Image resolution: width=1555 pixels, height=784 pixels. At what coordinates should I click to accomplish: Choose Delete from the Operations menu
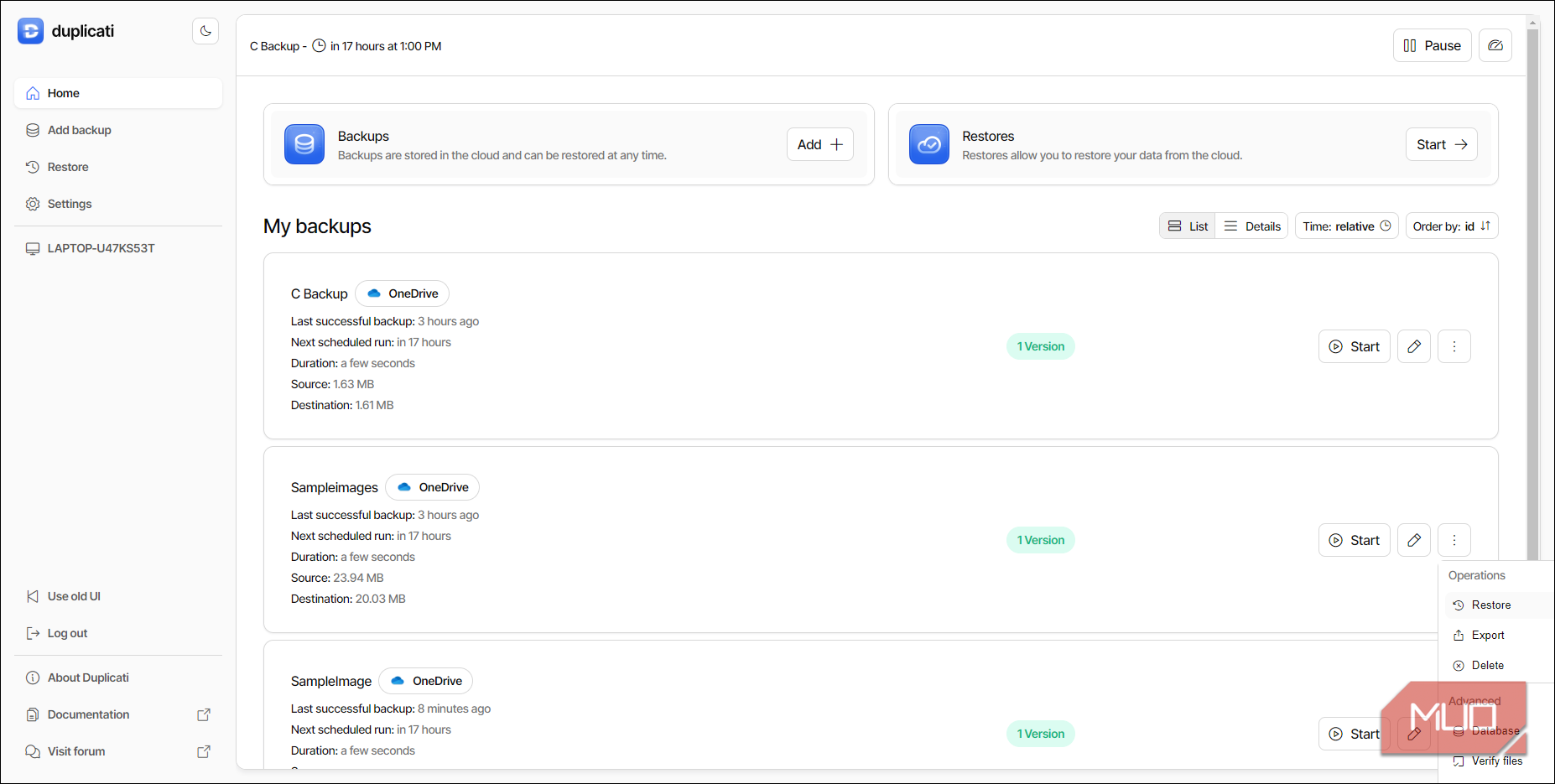pyautogui.click(x=1498, y=666)
